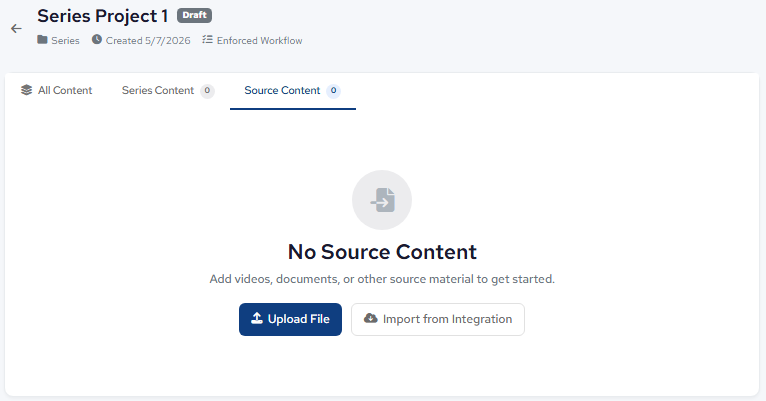The image size is (766, 401).
Task: Select the Source Content tab
Action: click(293, 90)
